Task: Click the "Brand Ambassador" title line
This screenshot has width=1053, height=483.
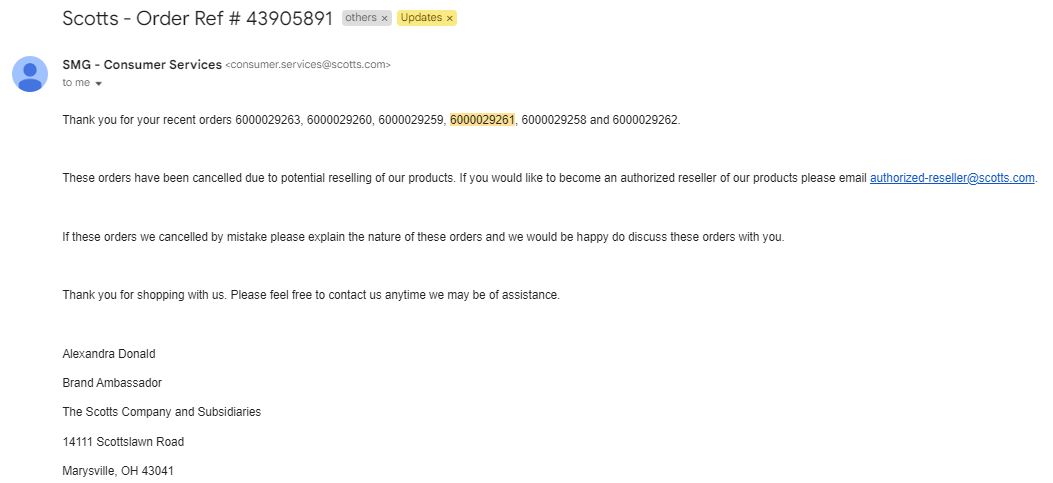Action: [x=112, y=383]
